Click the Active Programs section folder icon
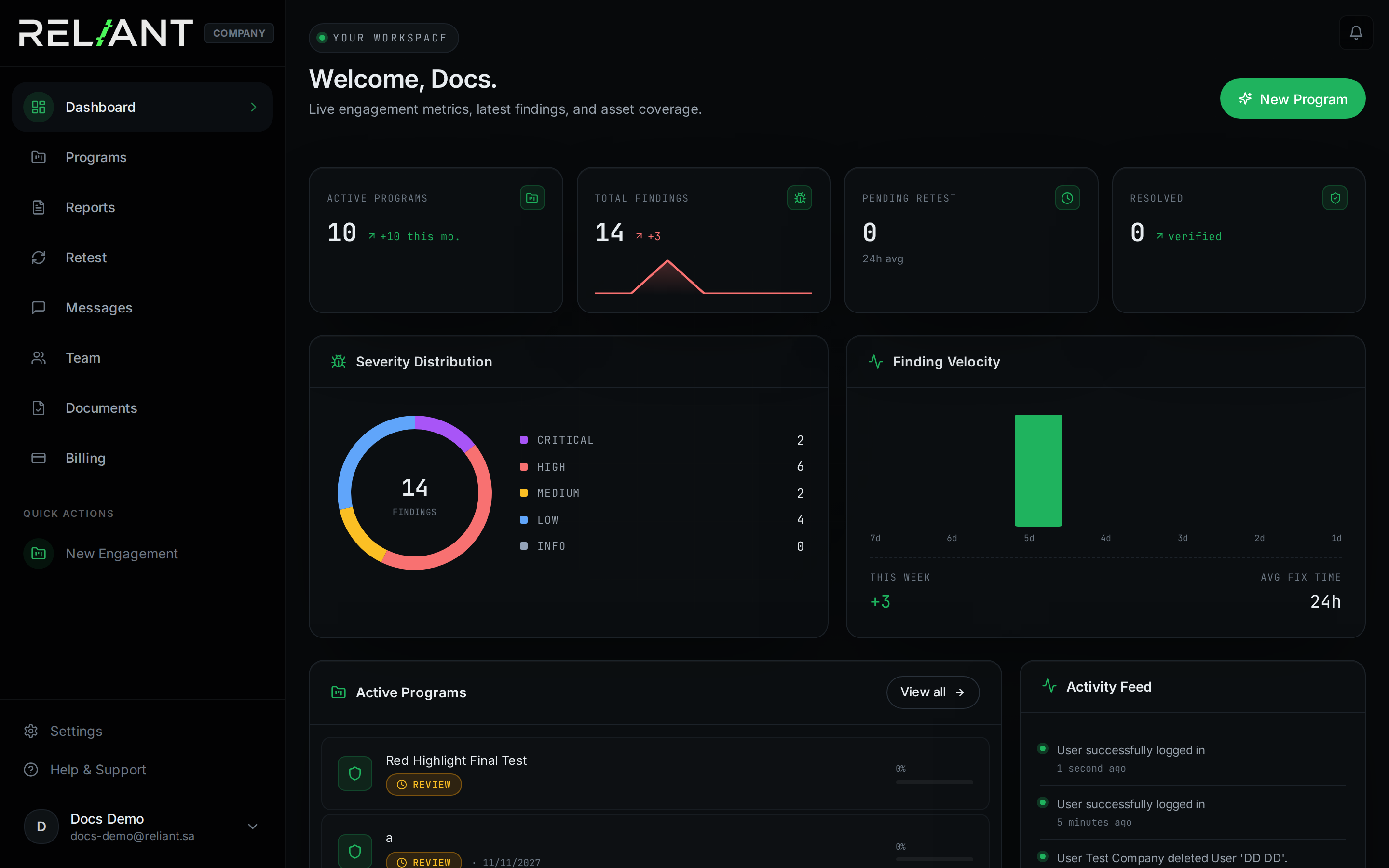The image size is (1389, 868). [x=339, y=692]
